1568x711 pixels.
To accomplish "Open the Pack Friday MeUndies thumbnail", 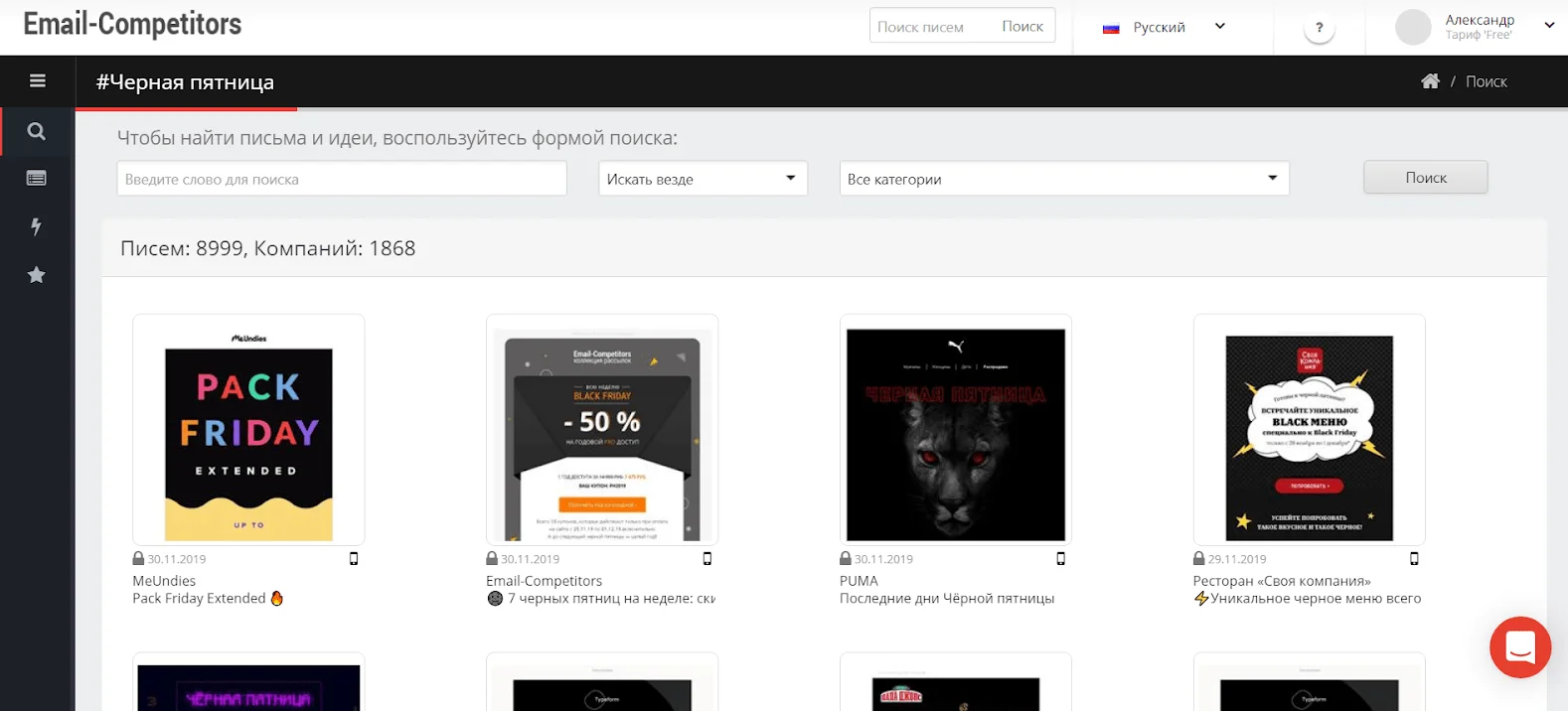I will [x=248, y=430].
